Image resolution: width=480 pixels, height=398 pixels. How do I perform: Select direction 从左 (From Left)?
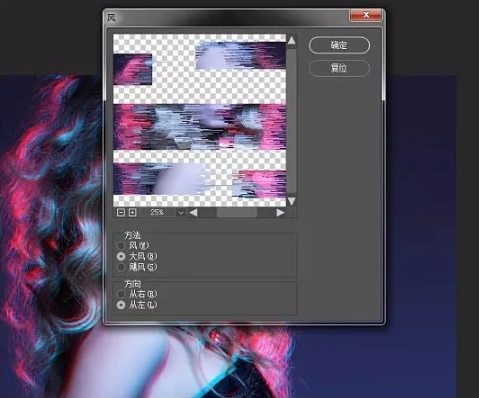(121, 305)
